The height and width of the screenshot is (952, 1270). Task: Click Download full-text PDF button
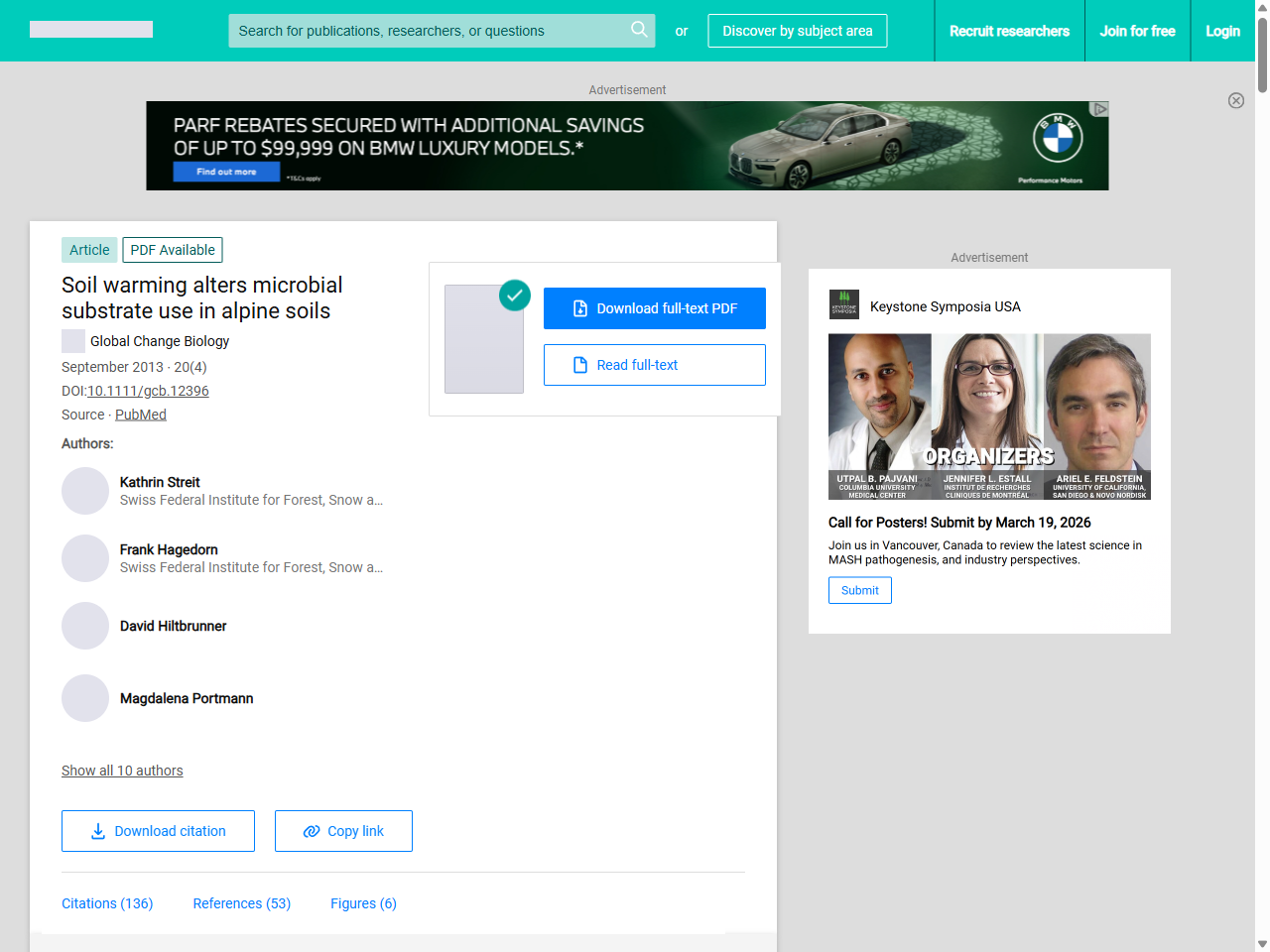[x=655, y=308]
